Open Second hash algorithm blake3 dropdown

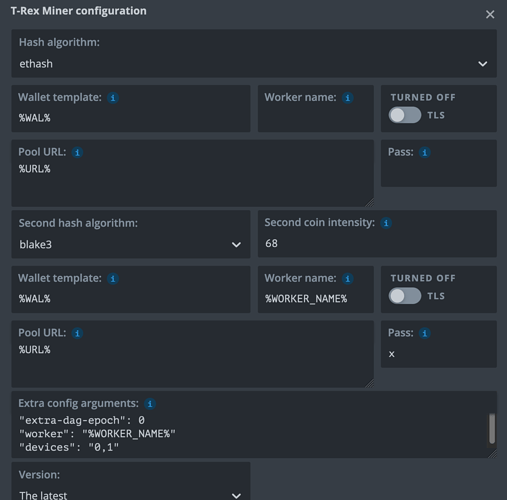[131, 234]
